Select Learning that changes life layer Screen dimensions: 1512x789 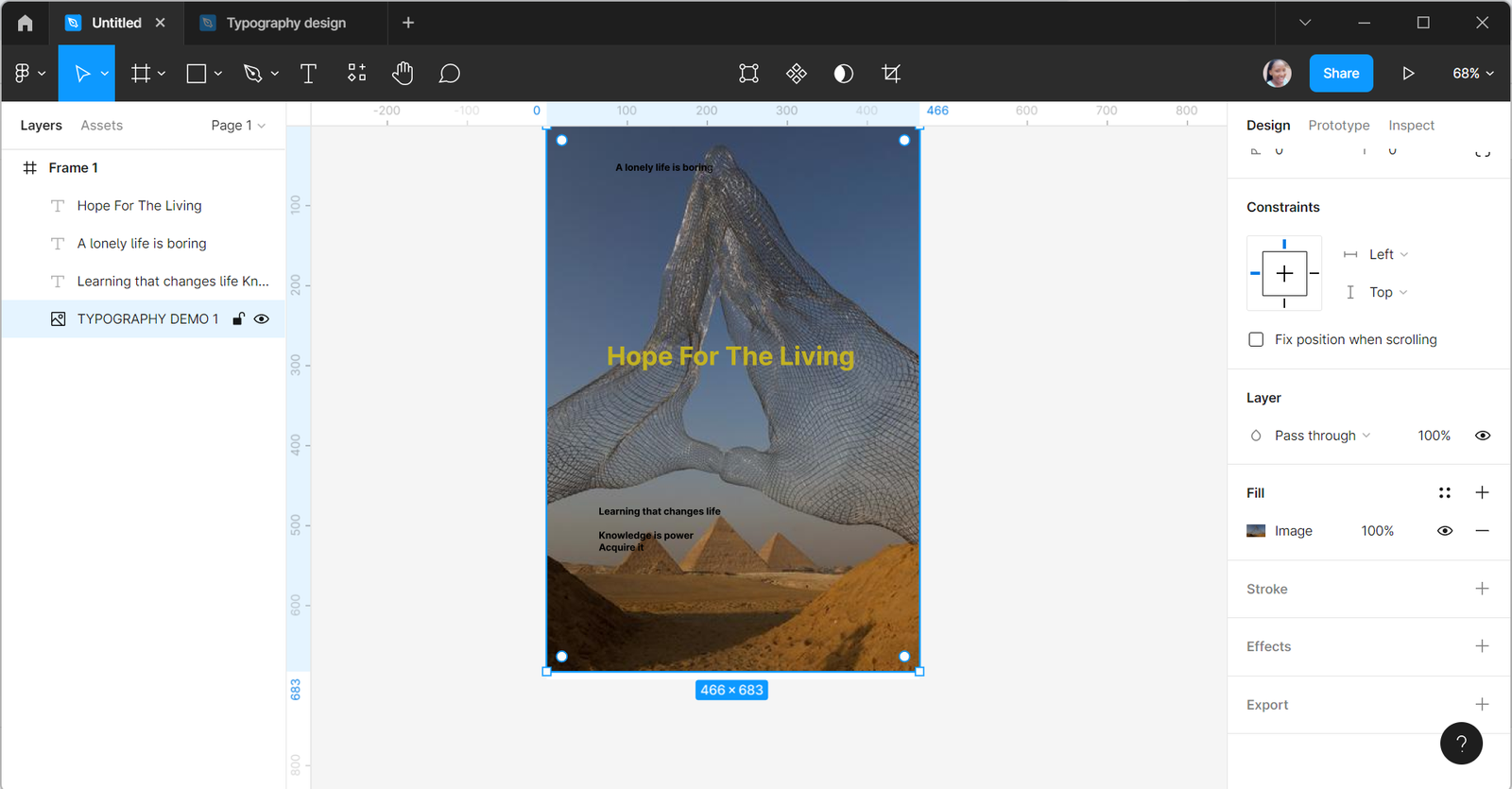pos(144,282)
